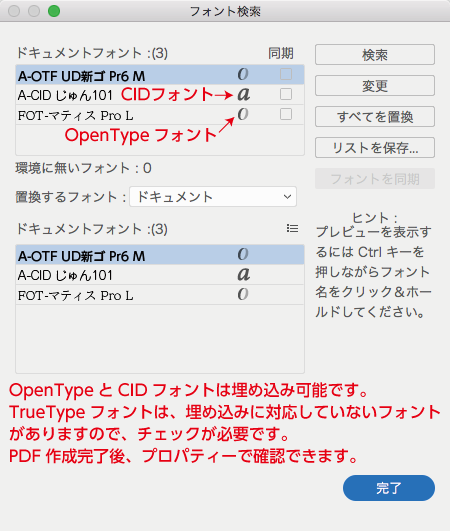Click the OpenType icon of FOT-マティス Pro L in upper list

[243, 114]
